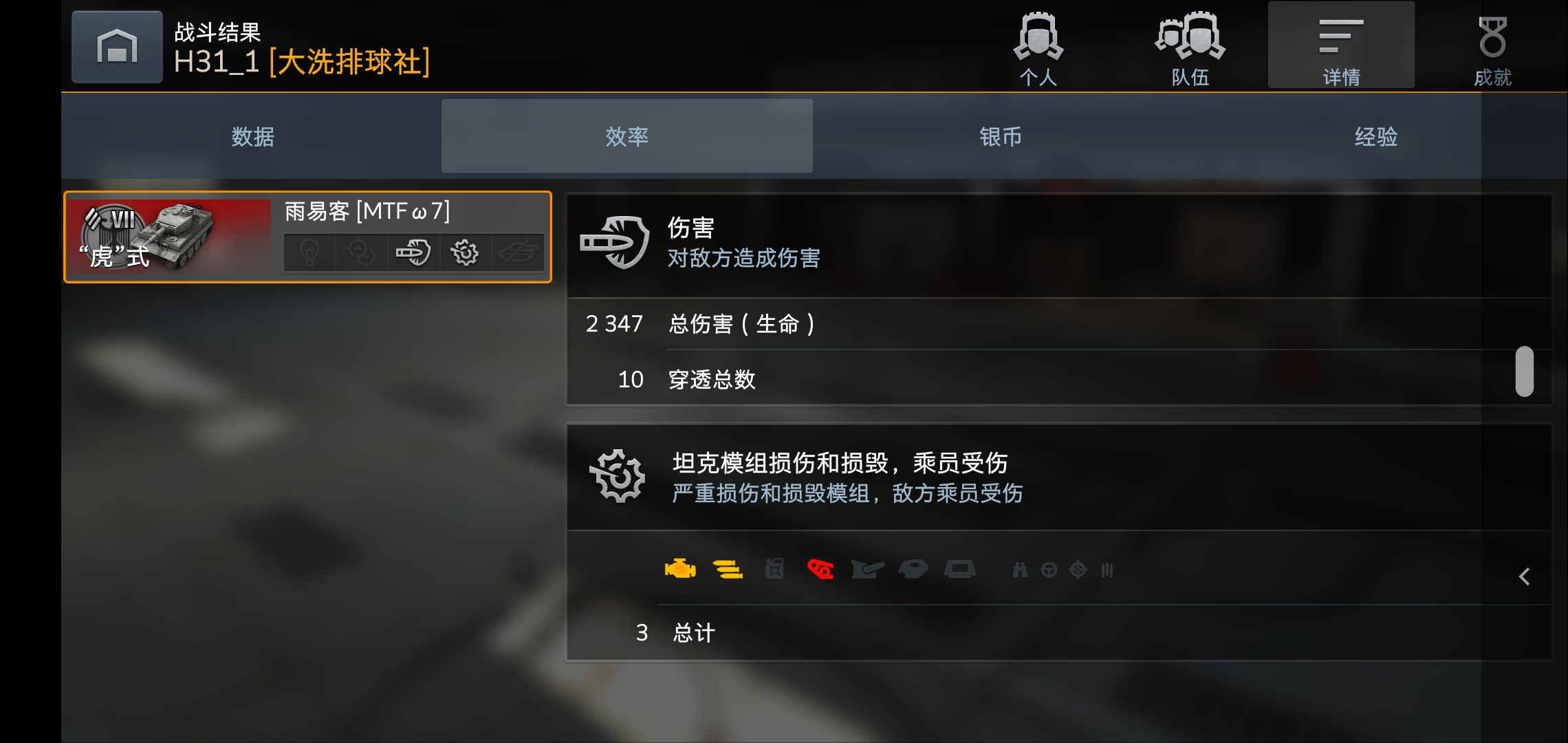The width and height of the screenshot is (1568, 743).
Task: Open the 个人 personal results view
Action: tap(1038, 48)
